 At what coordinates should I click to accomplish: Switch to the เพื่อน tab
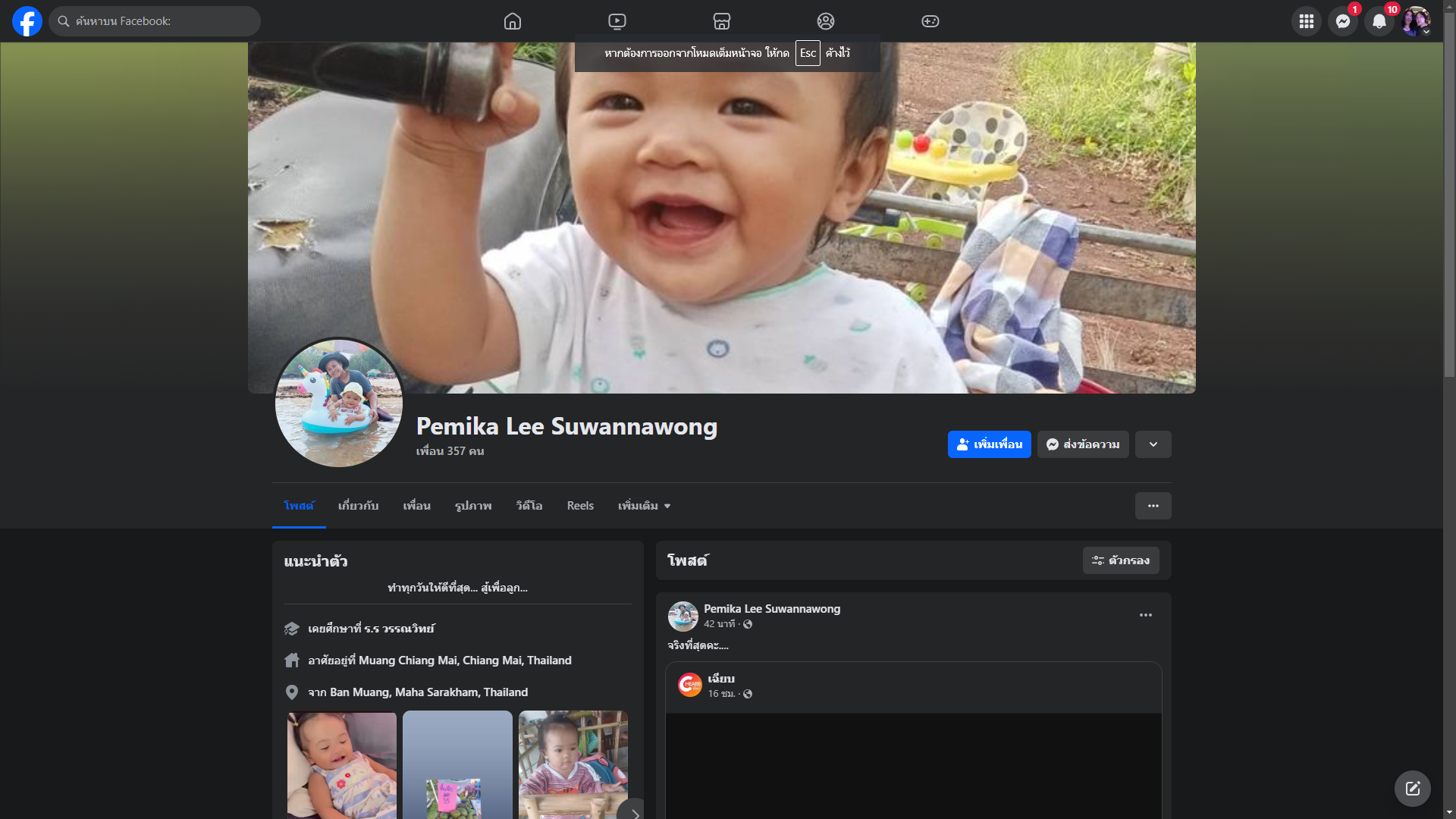(416, 506)
